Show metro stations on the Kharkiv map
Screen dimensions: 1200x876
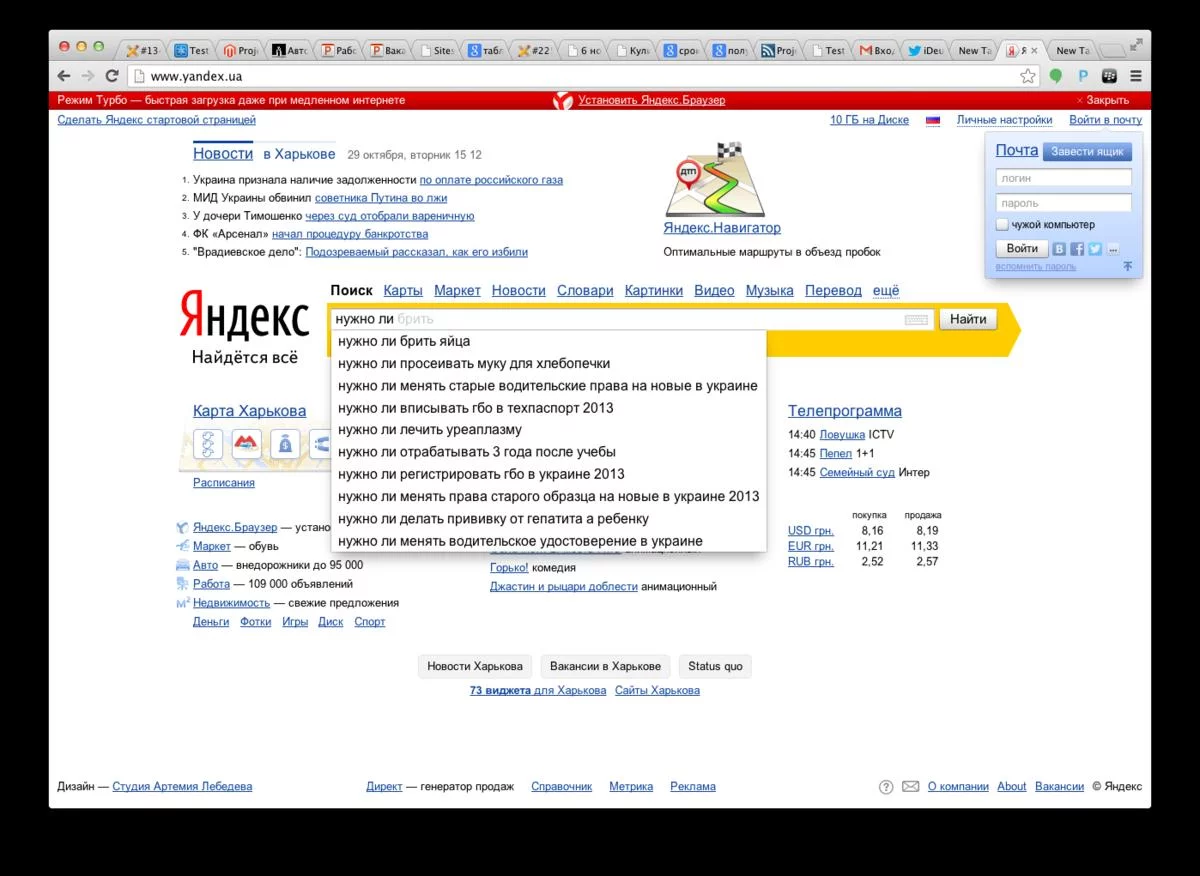pos(247,443)
